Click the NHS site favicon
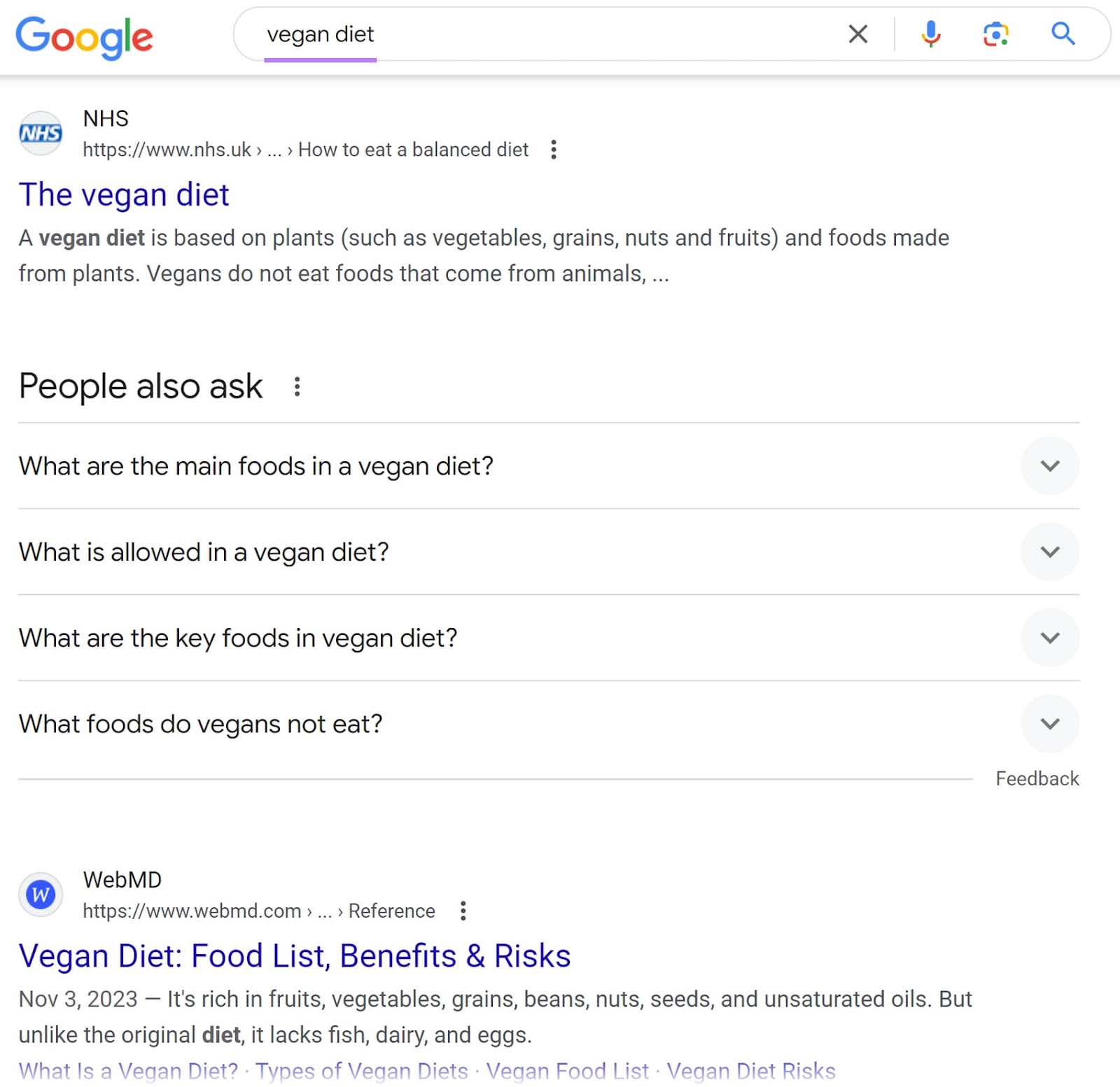This screenshot has width=1120, height=1087. click(x=40, y=132)
